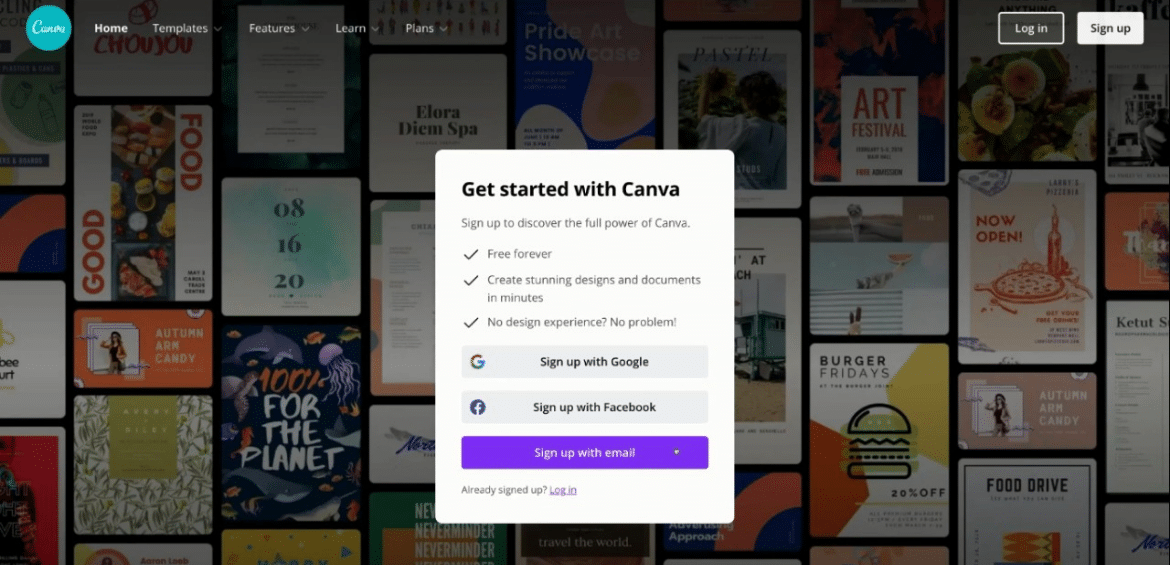This screenshot has width=1170, height=565.
Task: Open the 08 16 20 watercolor invitation
Action: coord(291,246)
